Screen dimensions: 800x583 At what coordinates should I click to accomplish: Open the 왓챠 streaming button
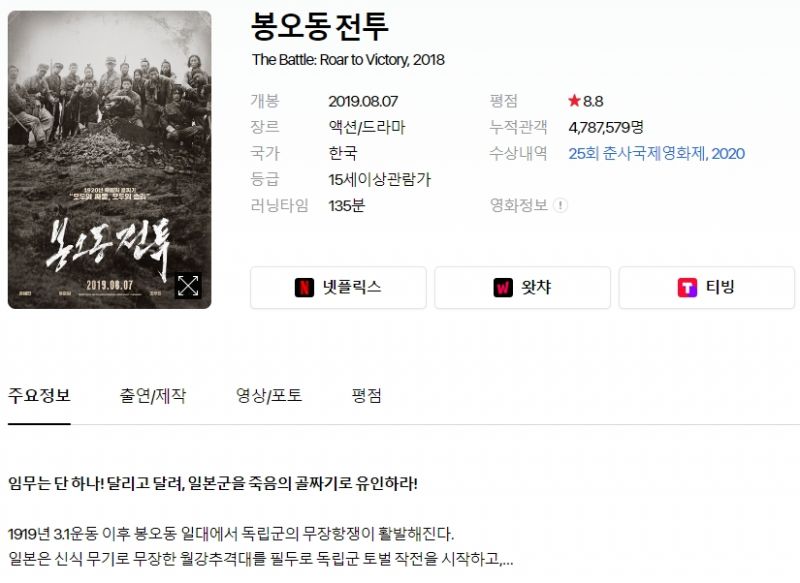pyautogui.click(x=522, y=288)
